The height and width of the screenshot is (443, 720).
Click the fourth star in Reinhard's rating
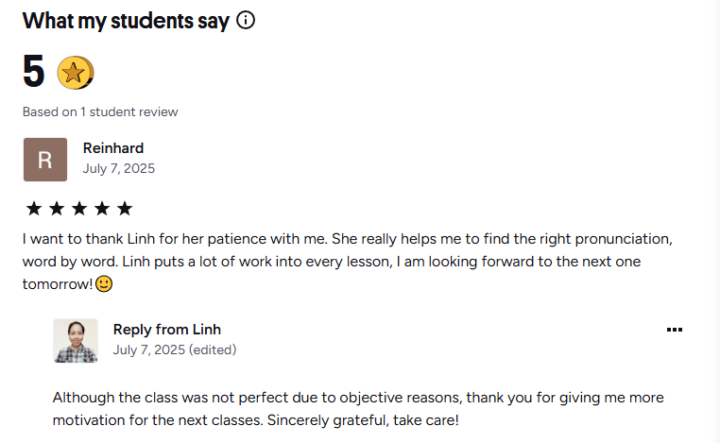tap(102, 208)
